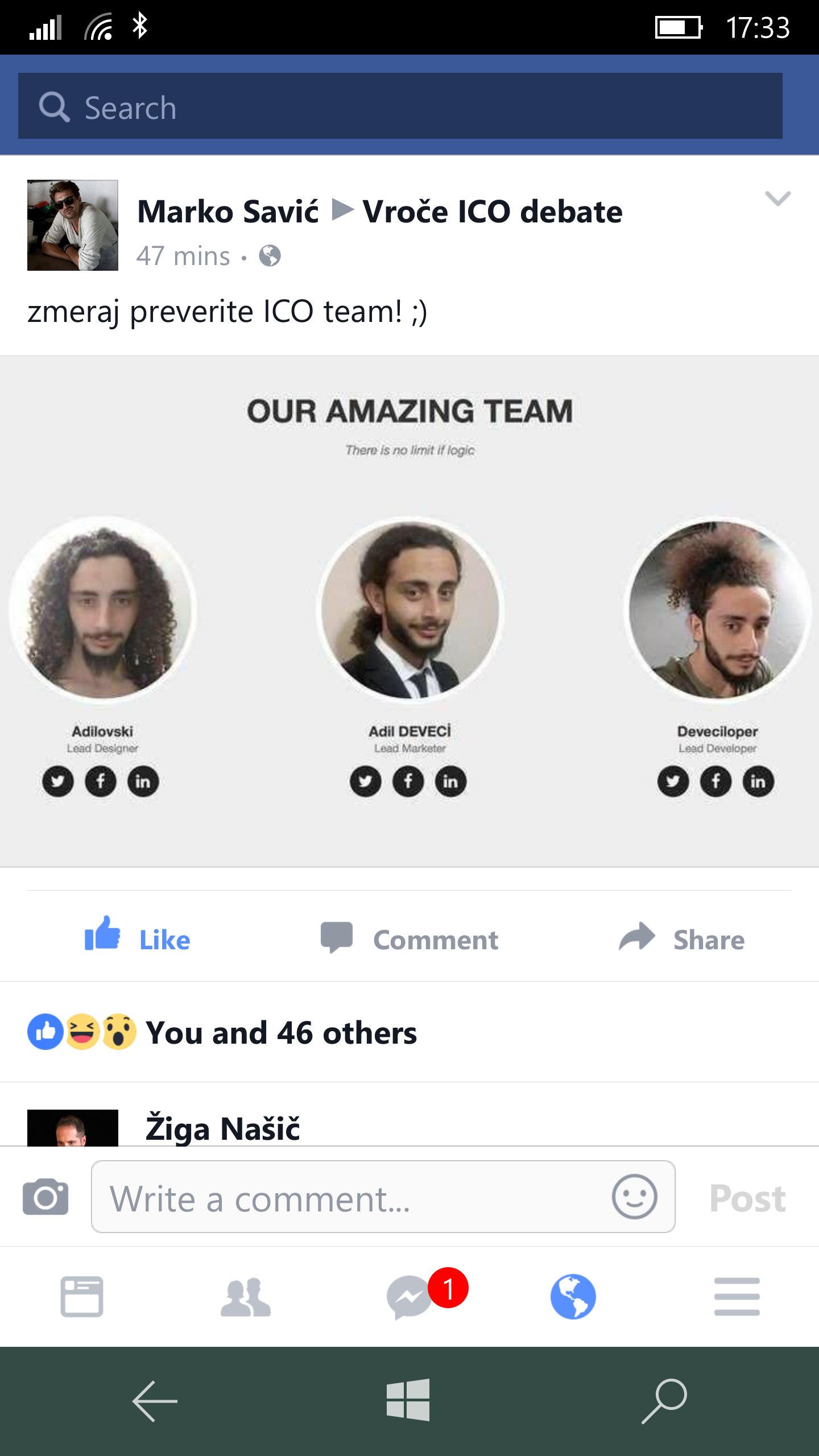Open Marko Savić's profile name link
Image resolution: width=819 pixels, height=1456 pixels.
227,212
